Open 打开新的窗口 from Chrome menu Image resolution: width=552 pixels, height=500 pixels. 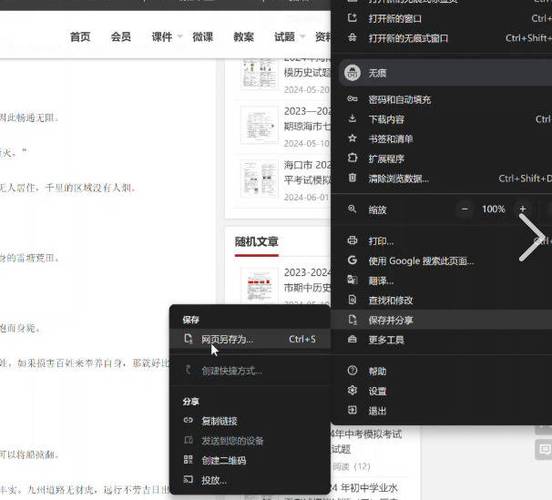click(x=442, y=18)
